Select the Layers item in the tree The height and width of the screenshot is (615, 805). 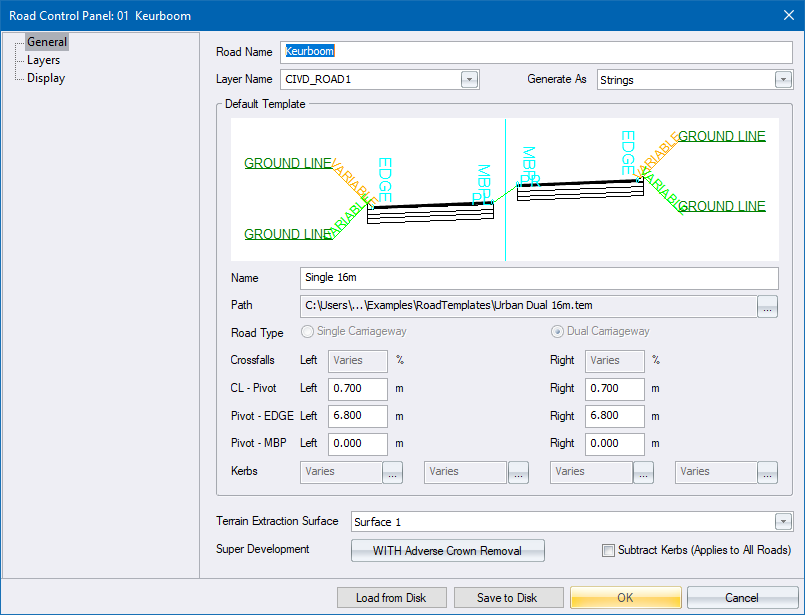coord(43,60)
